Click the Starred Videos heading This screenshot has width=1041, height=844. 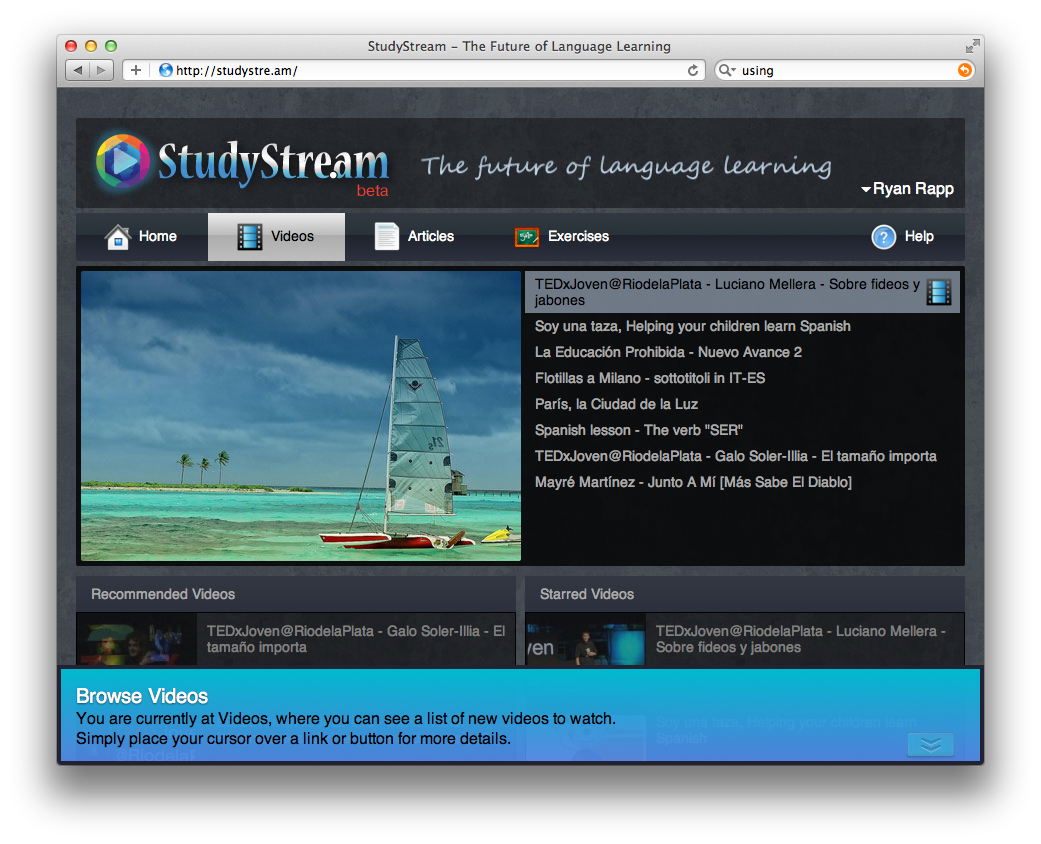pos(587,594)
